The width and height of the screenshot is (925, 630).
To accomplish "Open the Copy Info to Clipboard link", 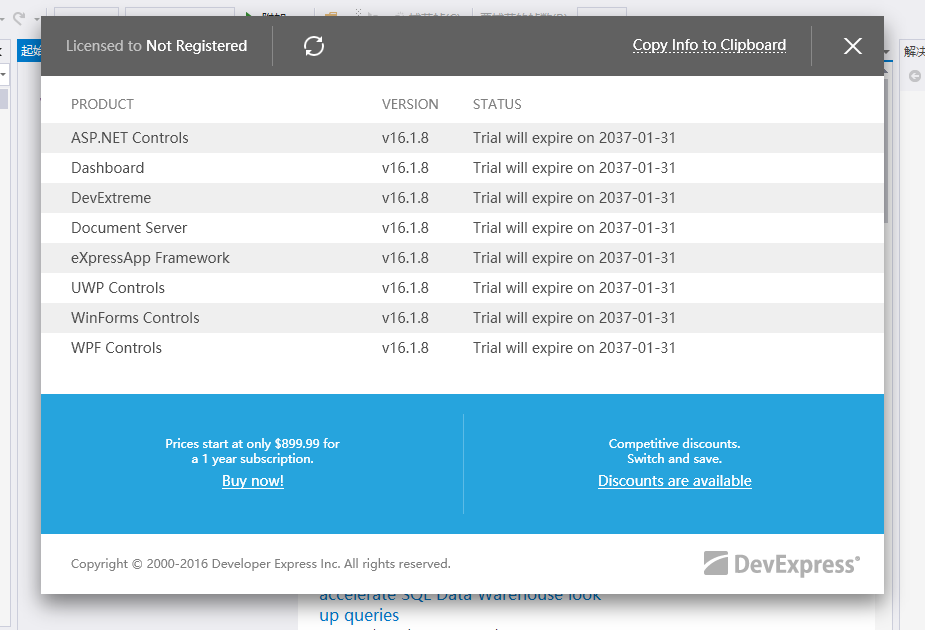I will (709, 45).
